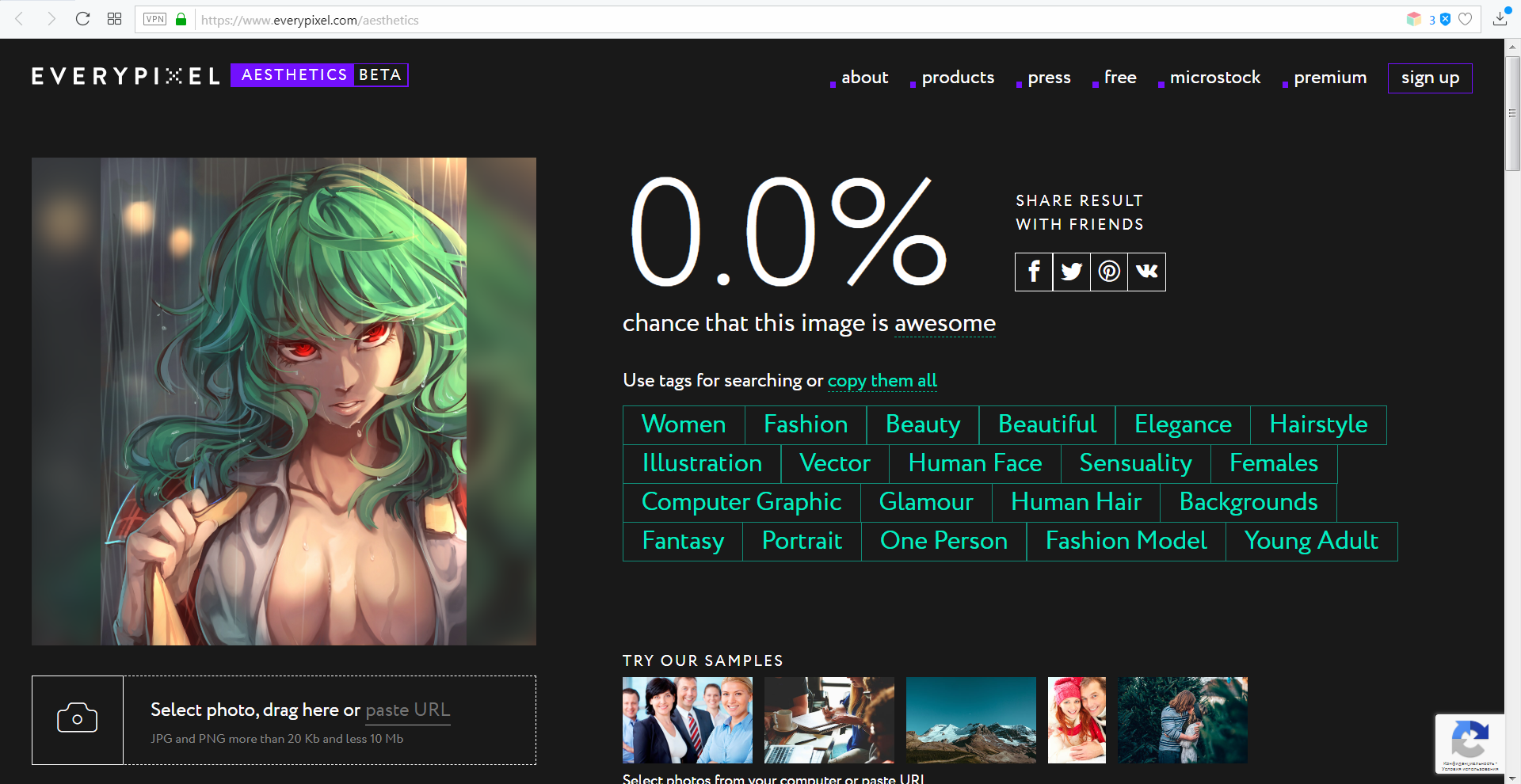The height and width of the screenshot is (784, 1521).
Task: Open the microstock menu item
Action: tap(1215, 78)
